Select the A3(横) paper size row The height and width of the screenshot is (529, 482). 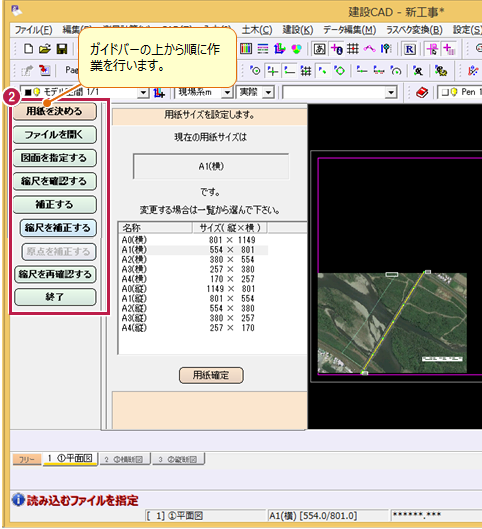(x=194, y=270)
